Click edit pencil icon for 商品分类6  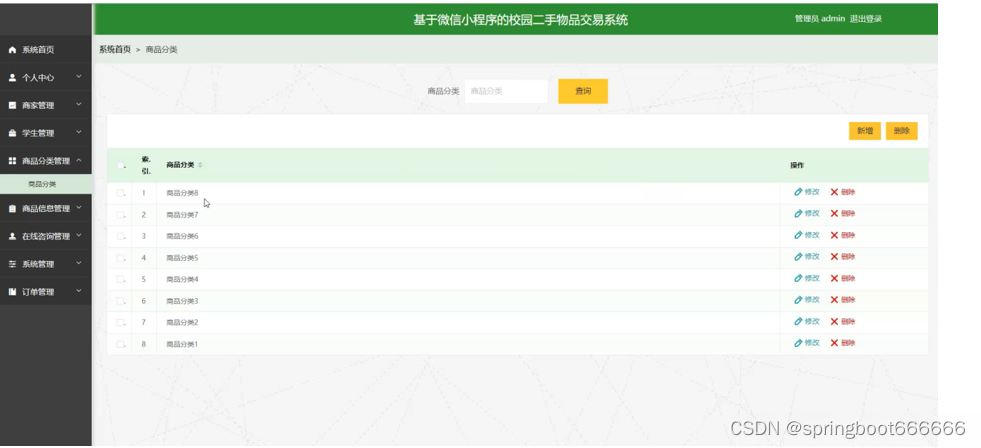pos(798,235)
